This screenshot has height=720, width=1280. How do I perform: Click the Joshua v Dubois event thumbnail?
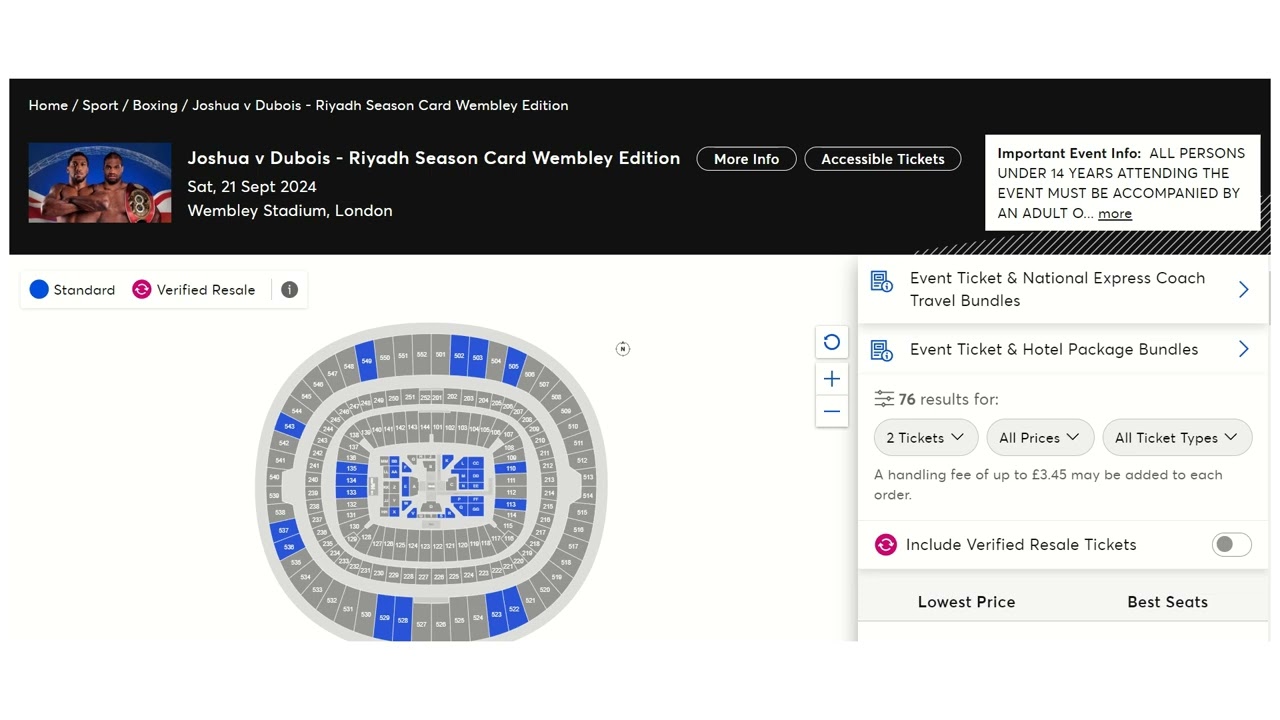(100, 183)
